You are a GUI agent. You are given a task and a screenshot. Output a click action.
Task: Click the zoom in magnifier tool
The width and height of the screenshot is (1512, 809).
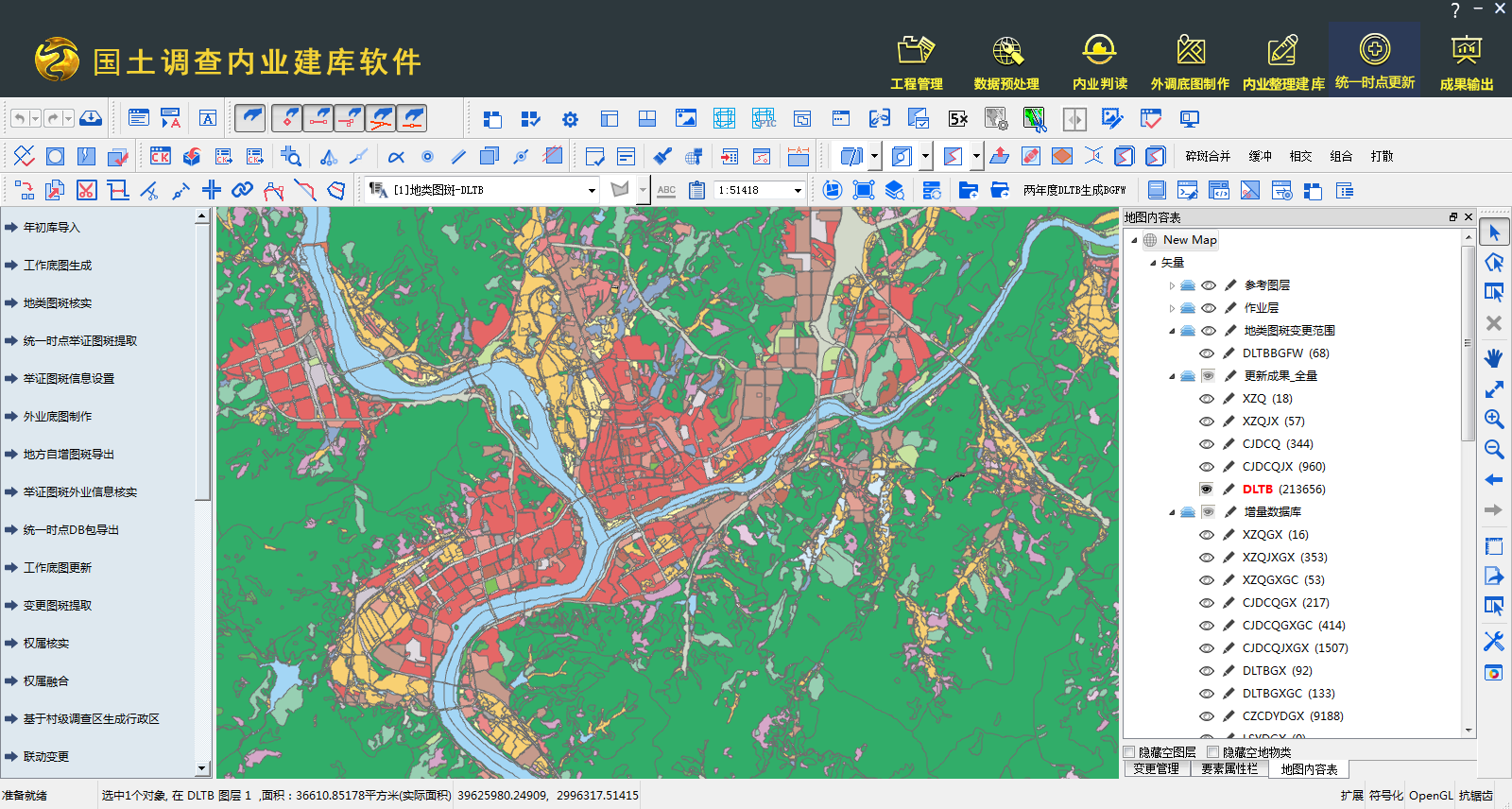tap(1494, 419)
